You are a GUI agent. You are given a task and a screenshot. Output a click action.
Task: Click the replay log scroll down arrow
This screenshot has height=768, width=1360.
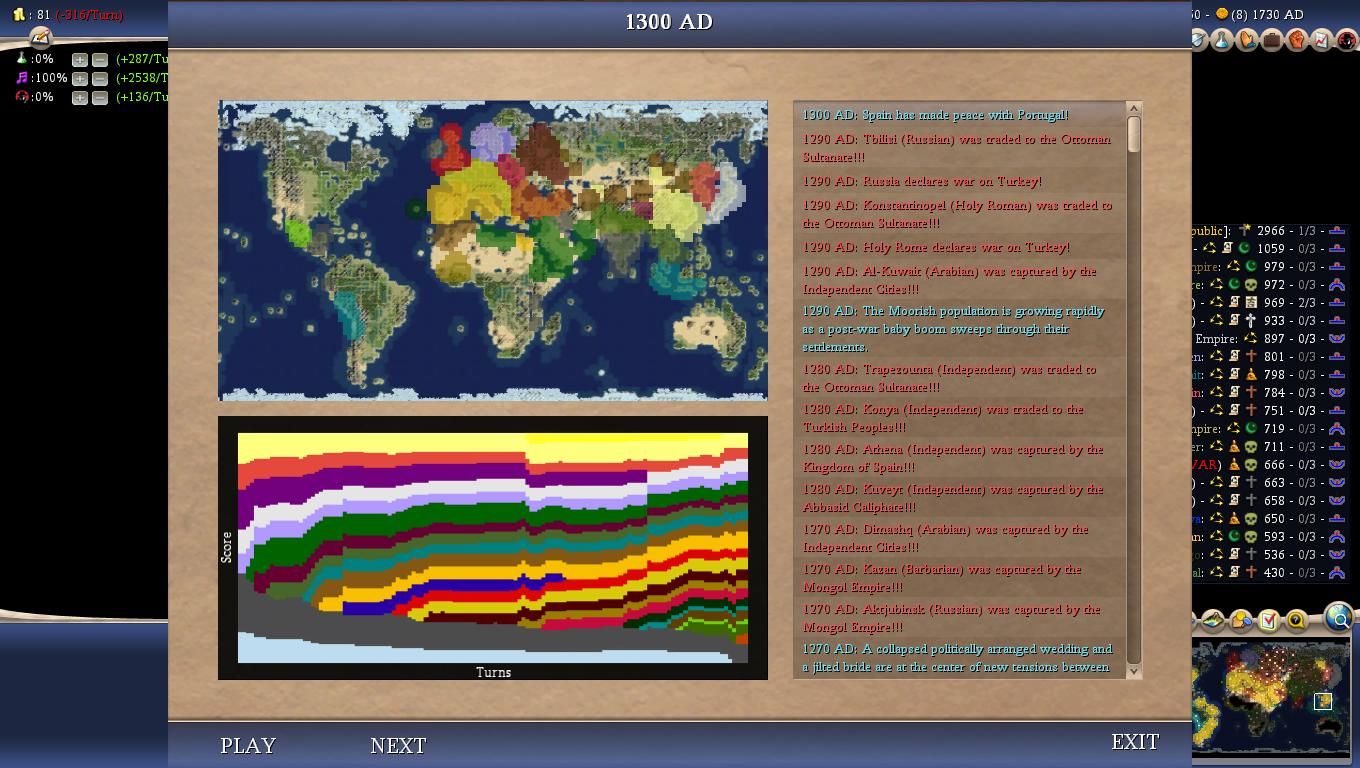pos(1134,672)
